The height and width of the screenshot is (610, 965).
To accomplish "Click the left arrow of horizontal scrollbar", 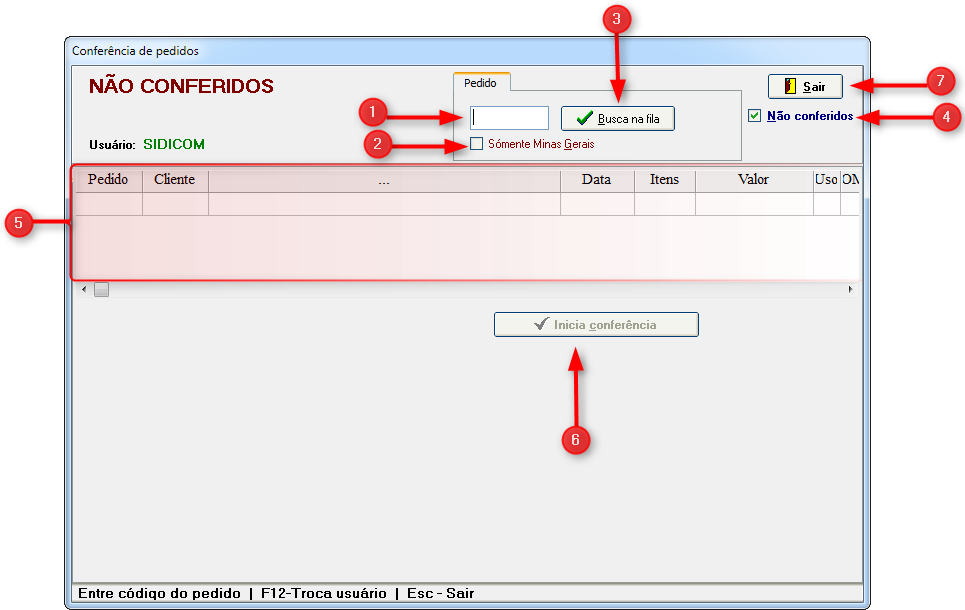I will click(x=84, y=289).
